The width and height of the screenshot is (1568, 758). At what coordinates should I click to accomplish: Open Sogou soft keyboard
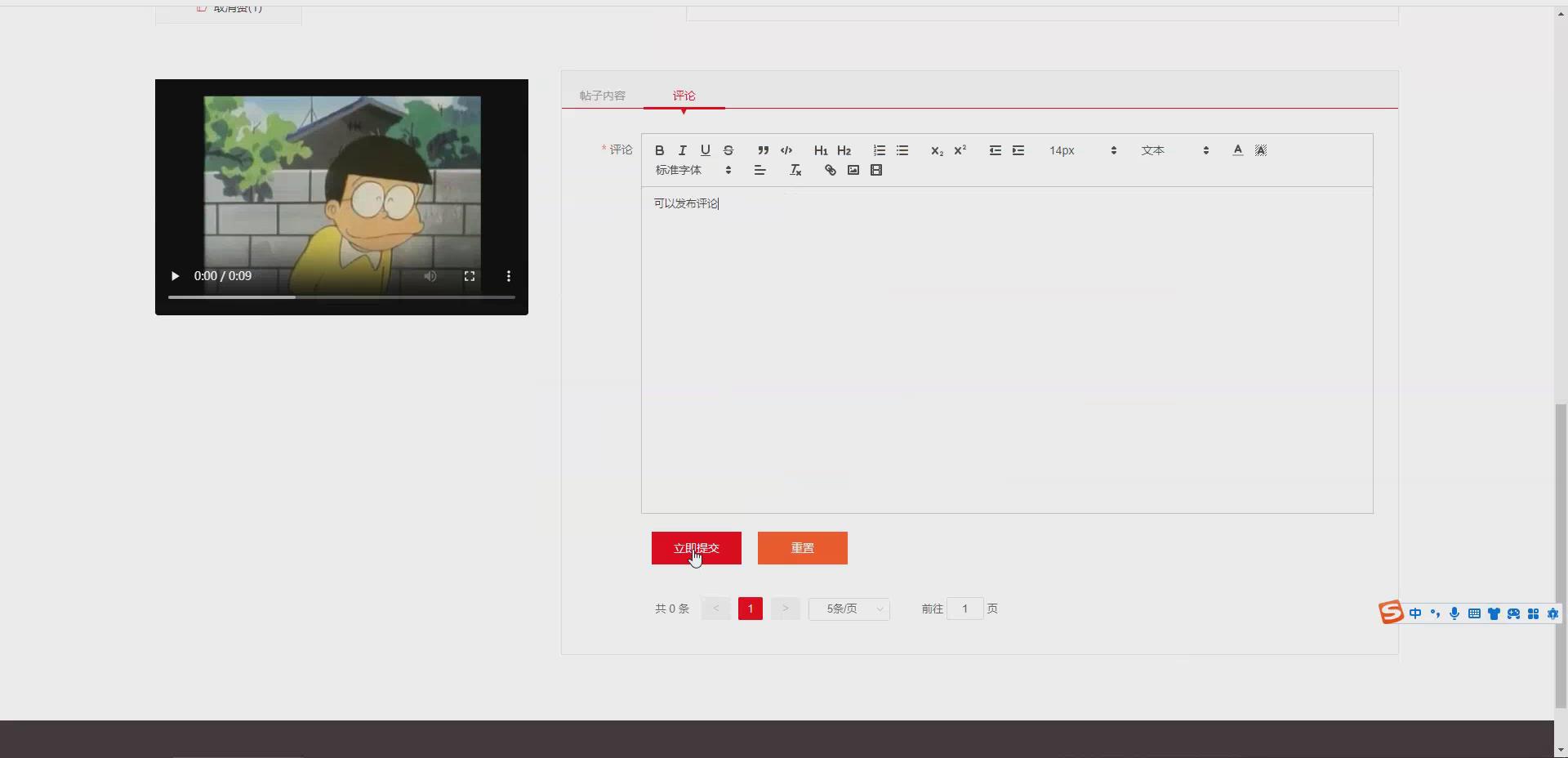click(1474, 613)
